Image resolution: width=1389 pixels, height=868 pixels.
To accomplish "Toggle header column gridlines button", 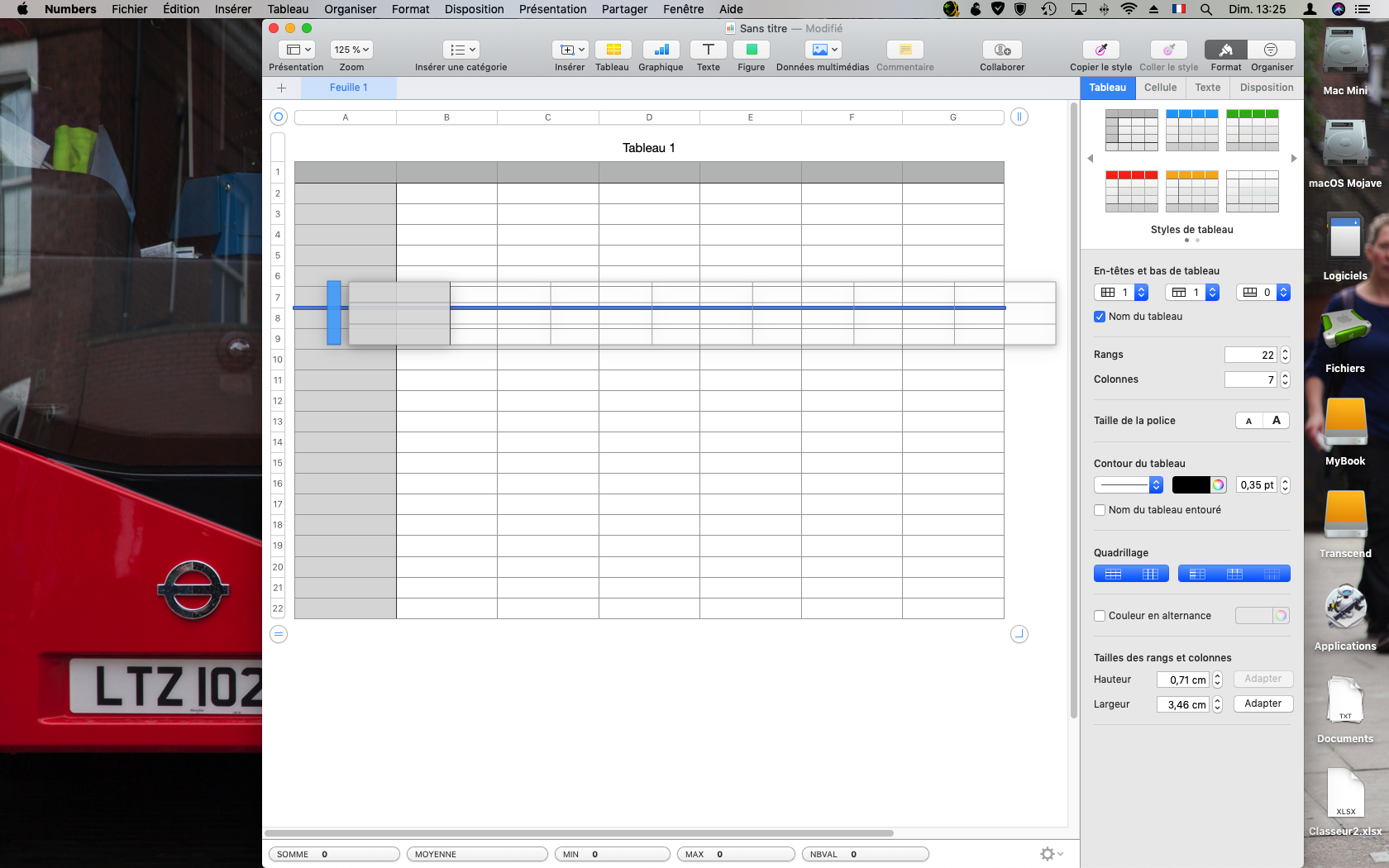I will [x=1197, y=574].
